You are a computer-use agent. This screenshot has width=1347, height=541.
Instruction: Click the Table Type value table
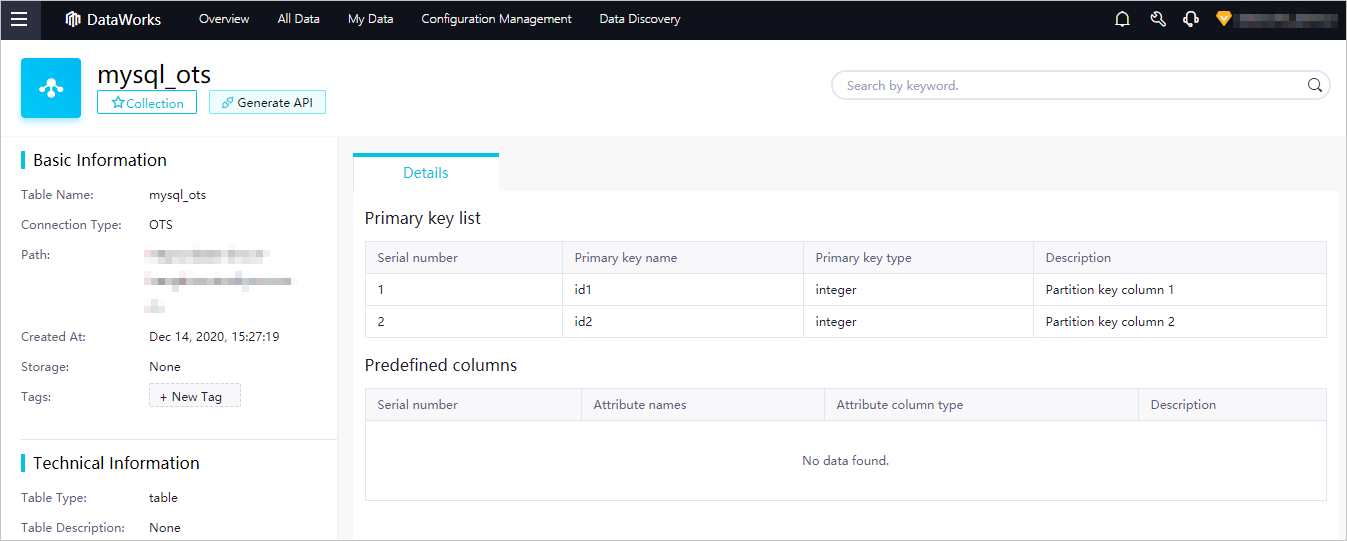(163, 497)
